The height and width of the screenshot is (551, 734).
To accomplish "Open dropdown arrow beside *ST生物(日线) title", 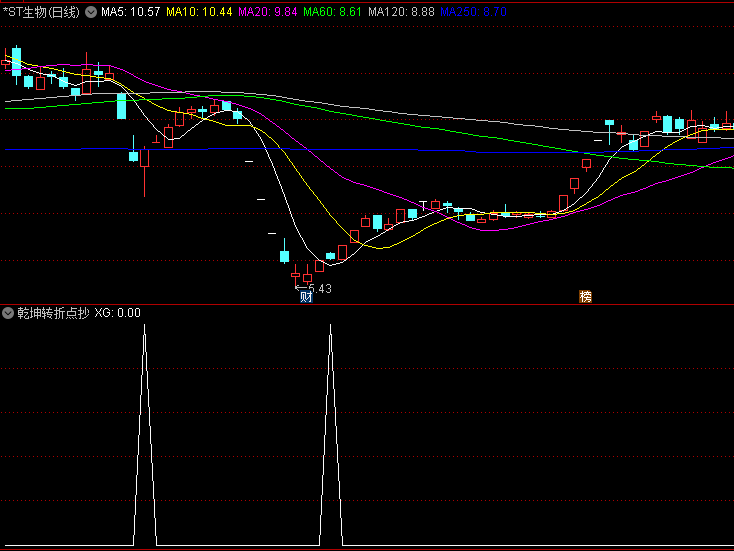I will pos(92,12).
